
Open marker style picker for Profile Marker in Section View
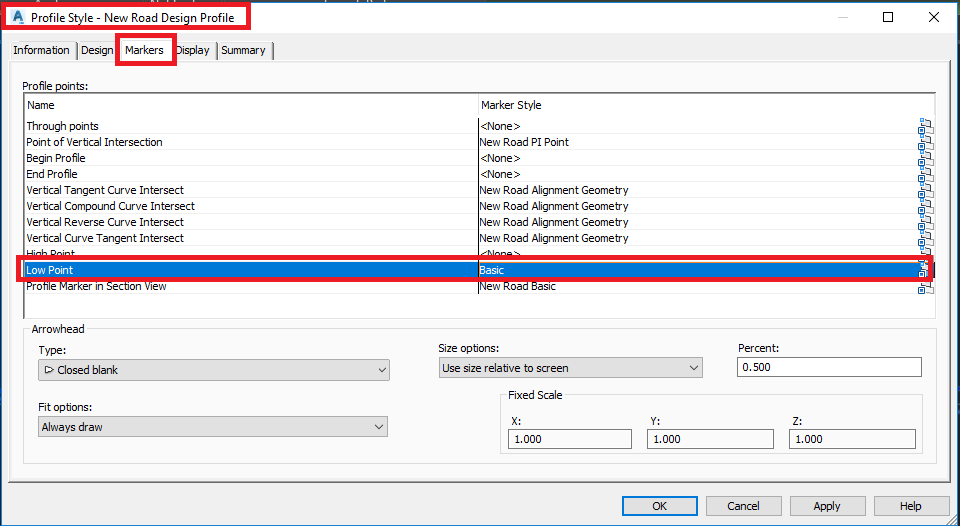(x=925, y=287)
